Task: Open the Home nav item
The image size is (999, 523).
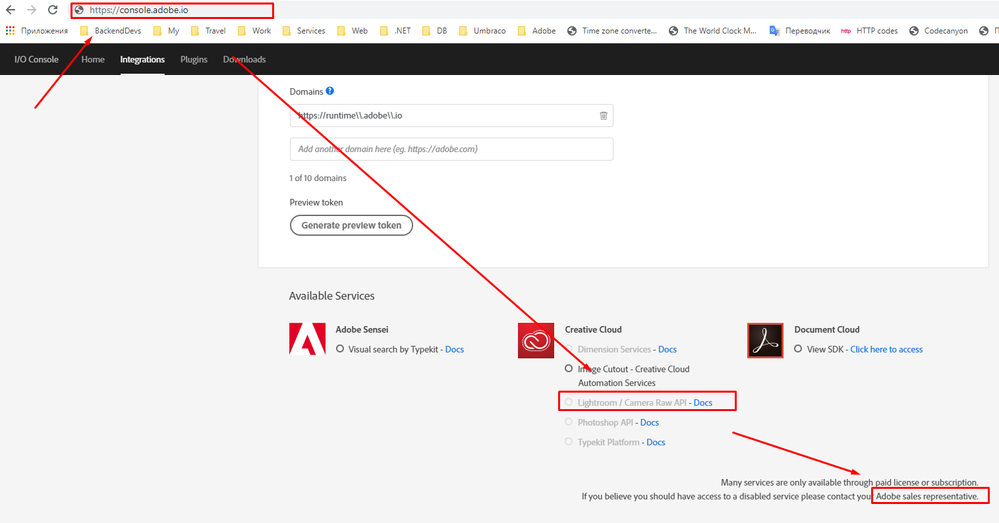Action: point(93,59)
